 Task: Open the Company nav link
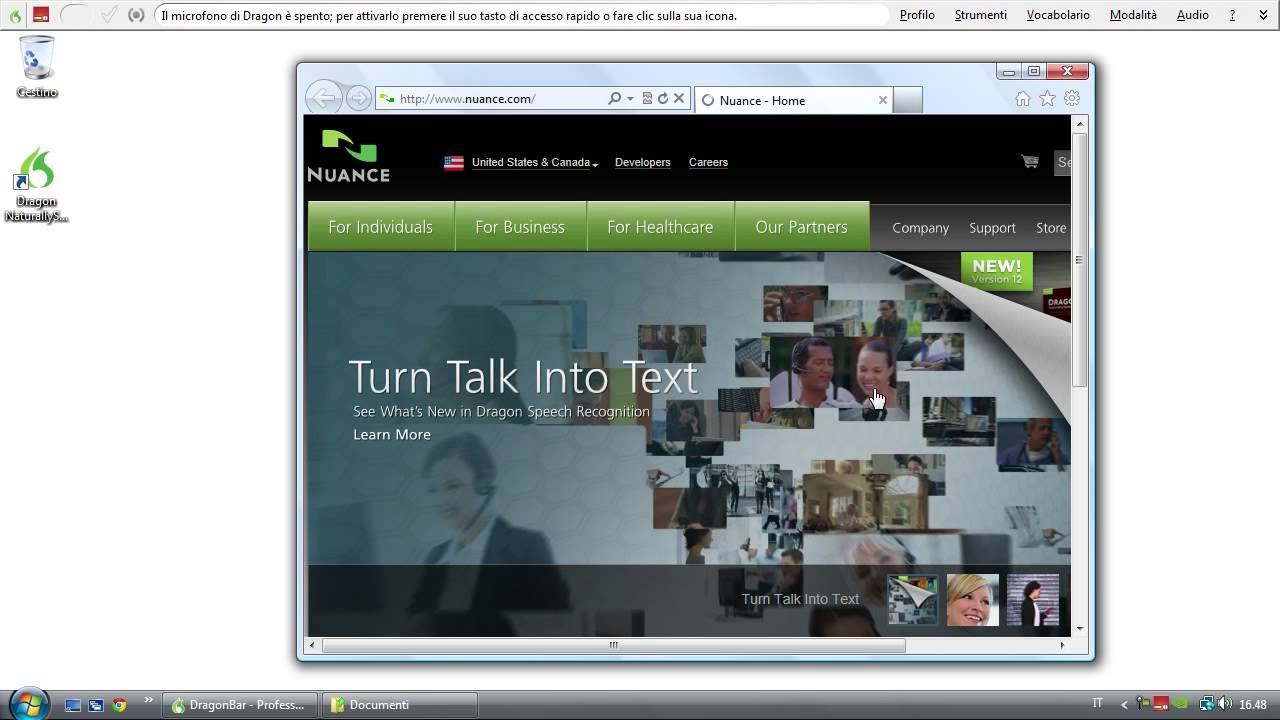point(920,228)
